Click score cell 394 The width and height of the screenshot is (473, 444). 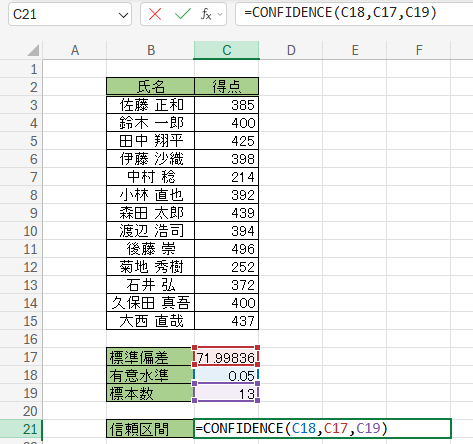(227, 231)
